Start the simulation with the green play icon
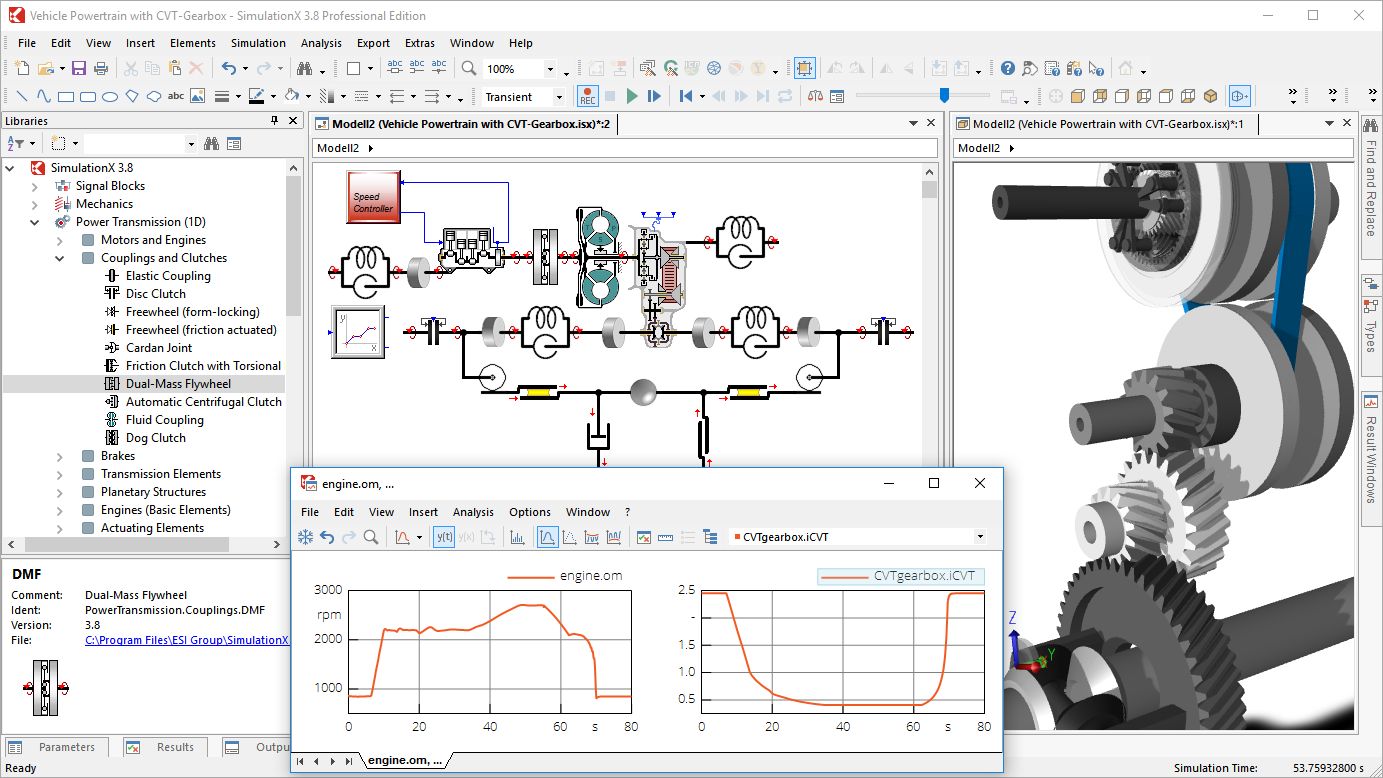1383x778 pixels. (632, 96)
